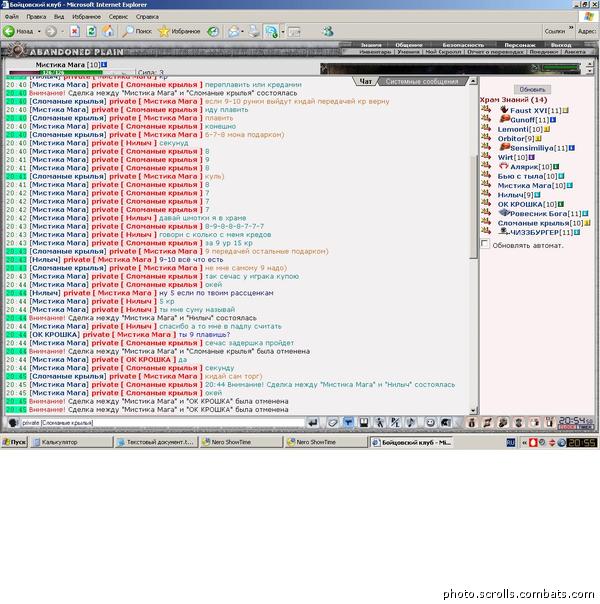Click the eraser clear chat icon
Viewport: 600px width, 604px height.
[332, 423]
